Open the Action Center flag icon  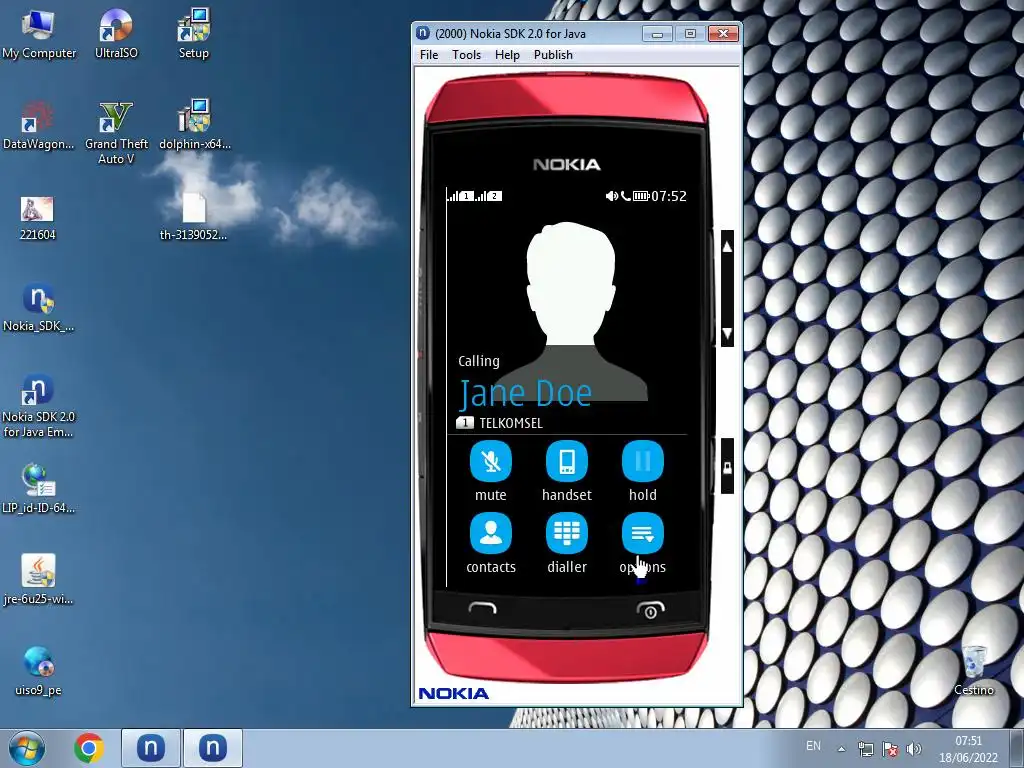pos(890,749)
